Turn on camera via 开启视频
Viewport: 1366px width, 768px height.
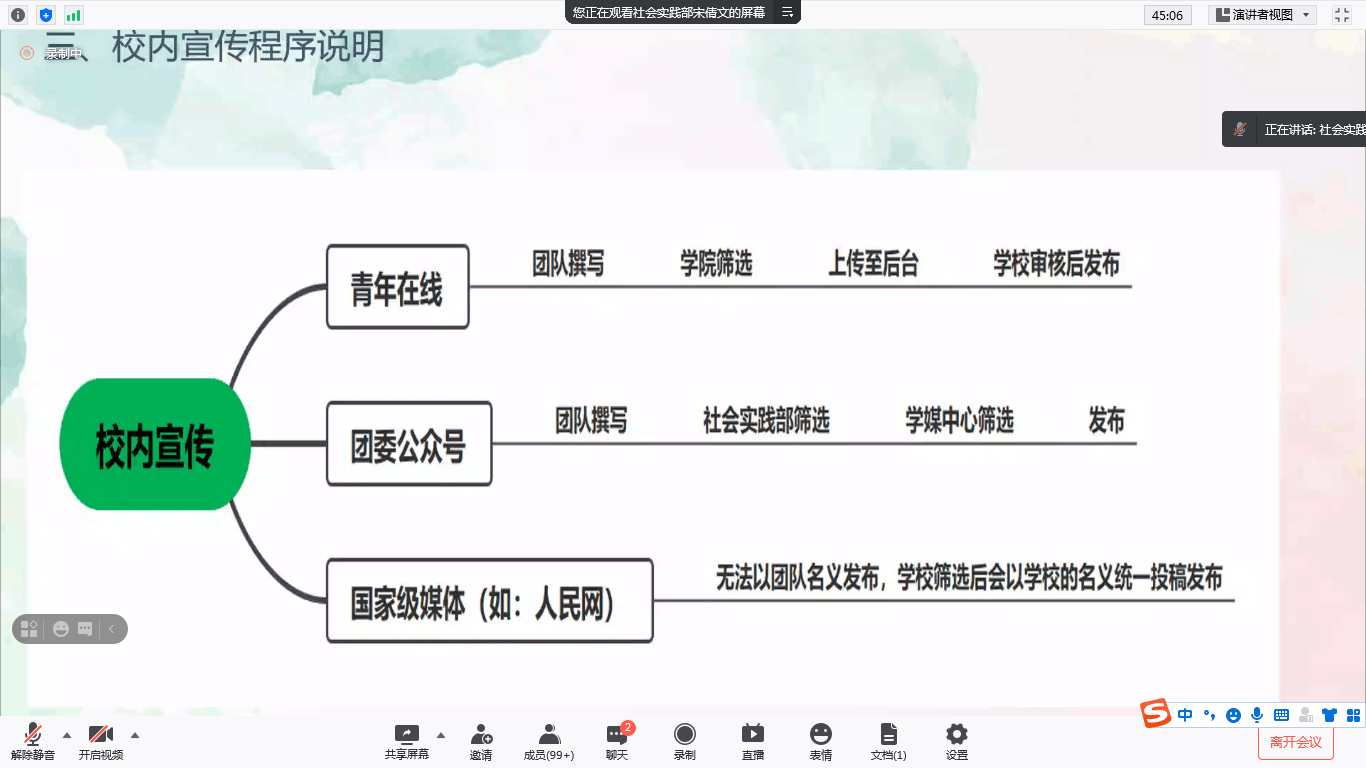point(101,741)
